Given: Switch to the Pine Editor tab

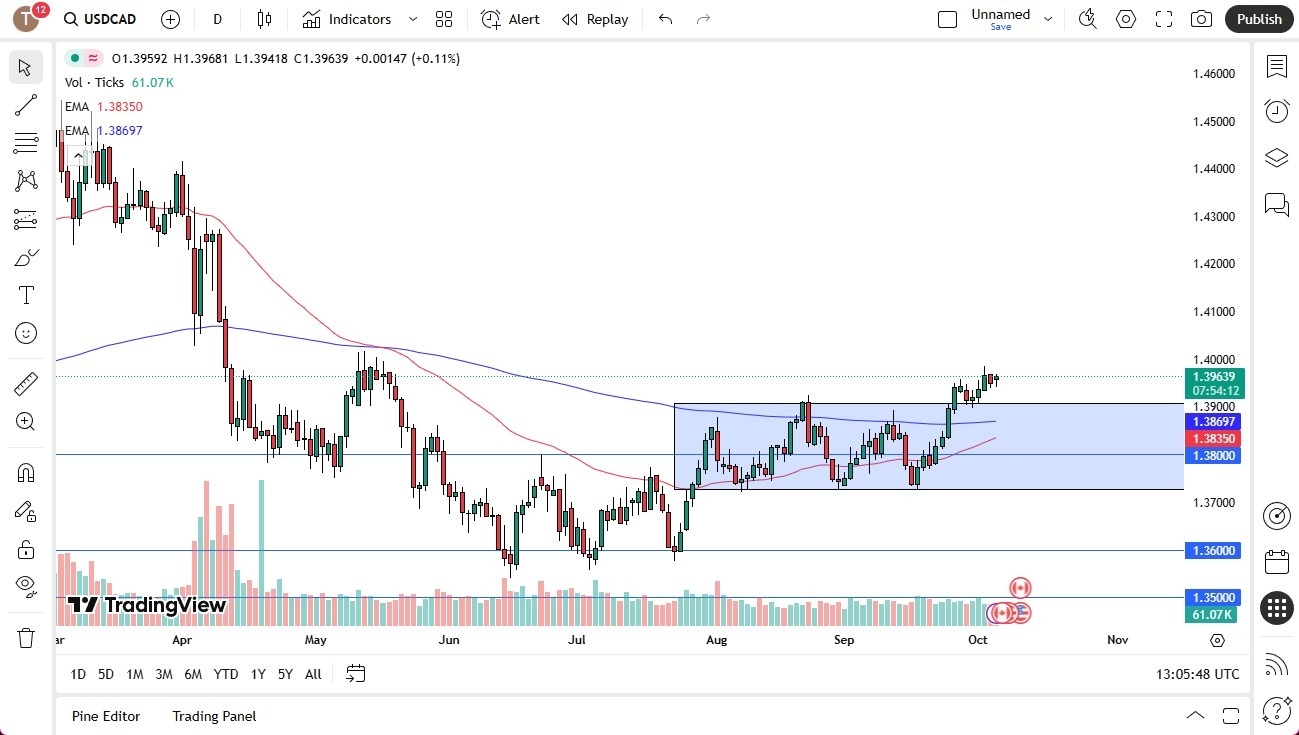Looking at the screenshot, I should point(105,716).
